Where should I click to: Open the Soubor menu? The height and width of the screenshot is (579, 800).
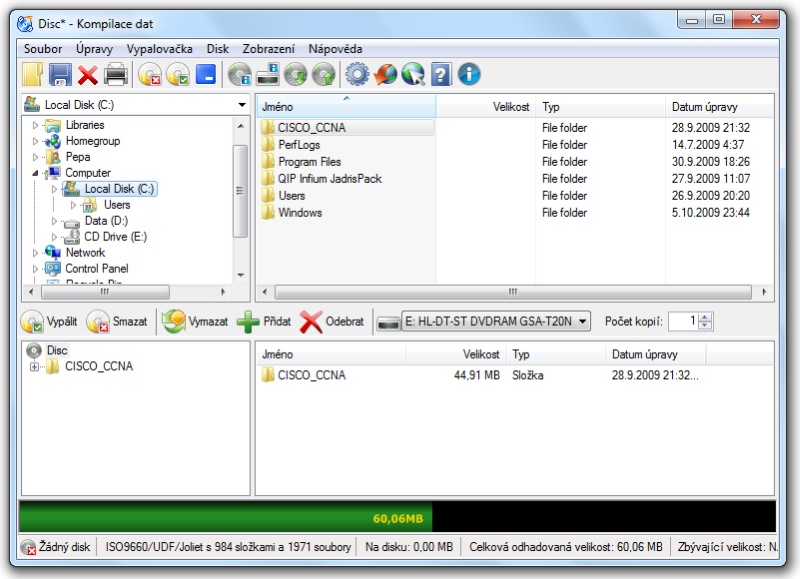43,49
